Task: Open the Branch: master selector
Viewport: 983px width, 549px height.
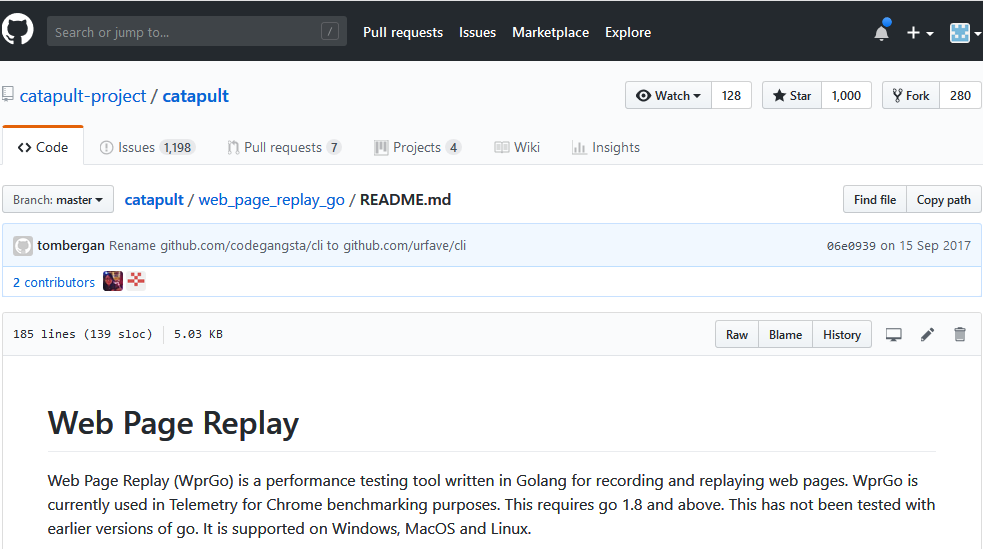Action: 58,199
